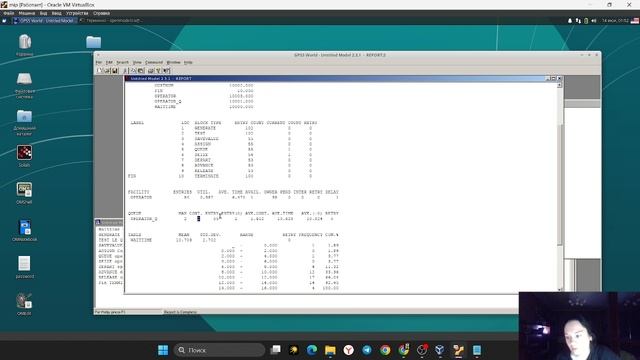Open Task View on the taskbar
The height and width of the screenshot is (360, 640).
point(276,350)
